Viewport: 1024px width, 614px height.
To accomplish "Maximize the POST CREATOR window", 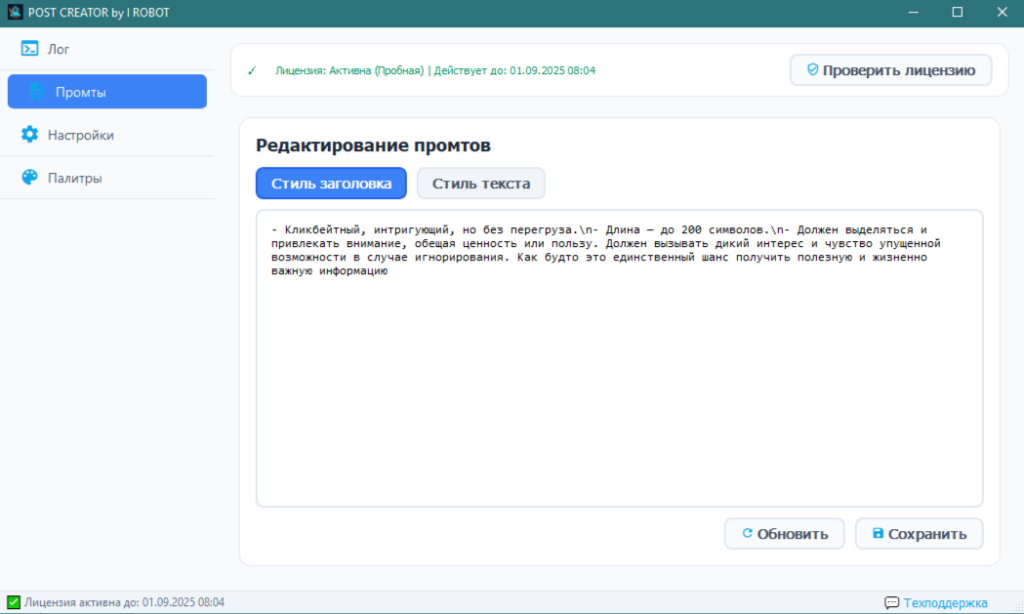I will [x=957, y=12].
